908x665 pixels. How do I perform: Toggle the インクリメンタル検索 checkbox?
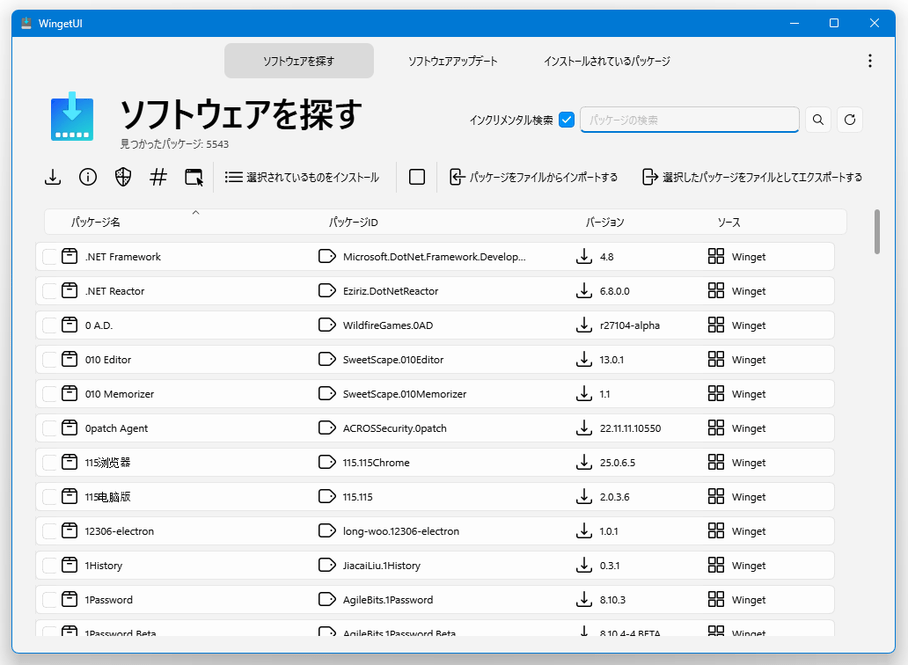pyautogui.click(x=567, y=120)
